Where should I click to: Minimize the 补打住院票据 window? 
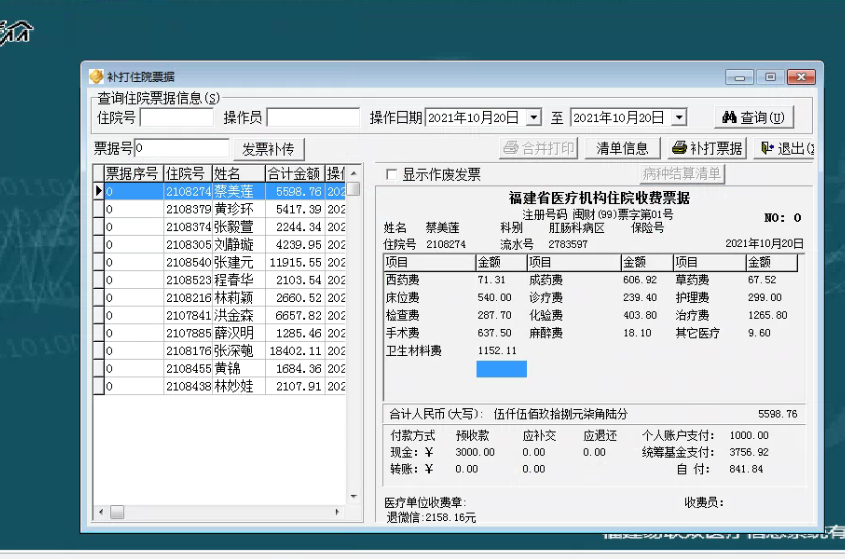pos(739,77)
